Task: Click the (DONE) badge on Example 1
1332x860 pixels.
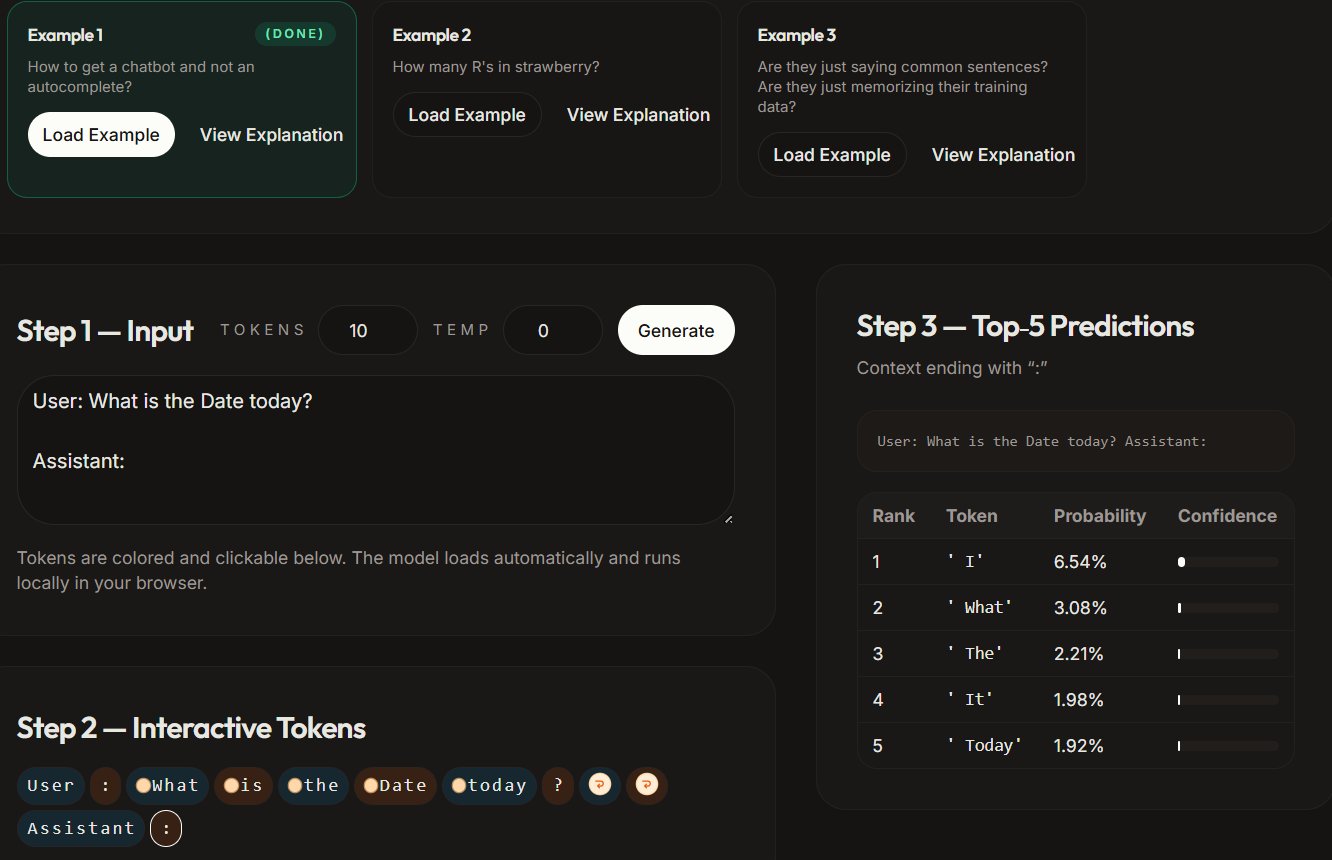Action: pos(295,34)
